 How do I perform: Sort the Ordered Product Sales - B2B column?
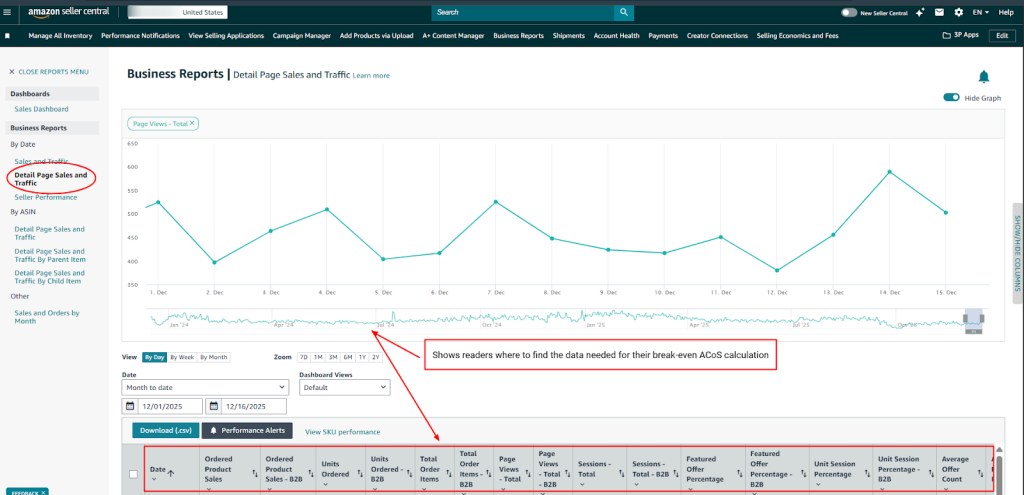pyautogui.click(x=310, y=474)
